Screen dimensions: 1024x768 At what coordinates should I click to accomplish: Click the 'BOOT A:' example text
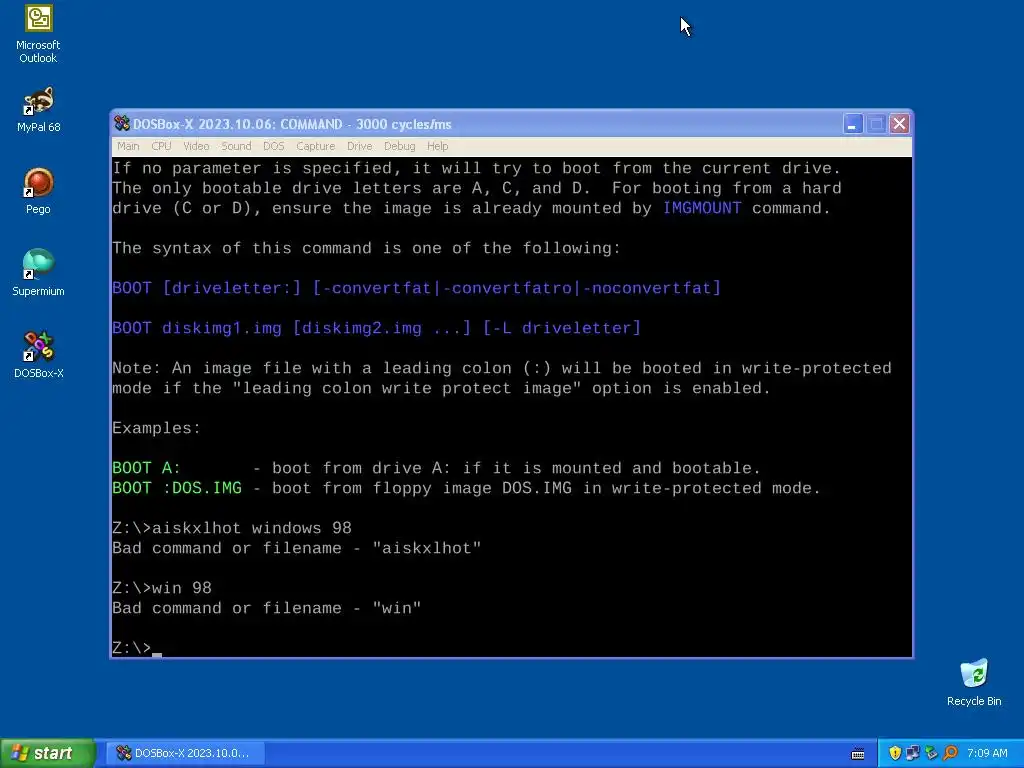pyautogui.click(x=146, y=468)
